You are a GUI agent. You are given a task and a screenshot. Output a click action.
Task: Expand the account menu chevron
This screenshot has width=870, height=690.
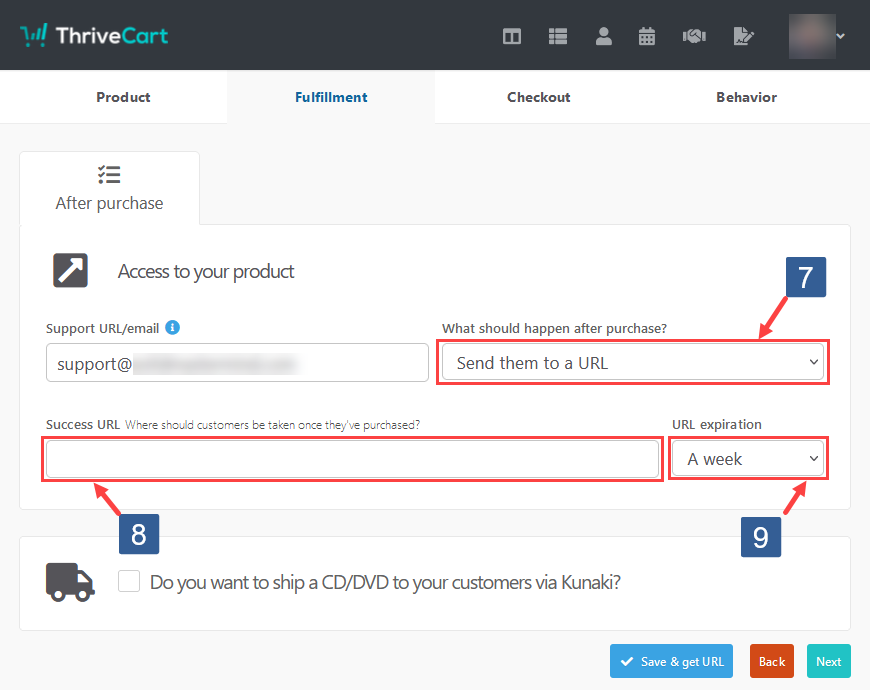coord(839,36)
